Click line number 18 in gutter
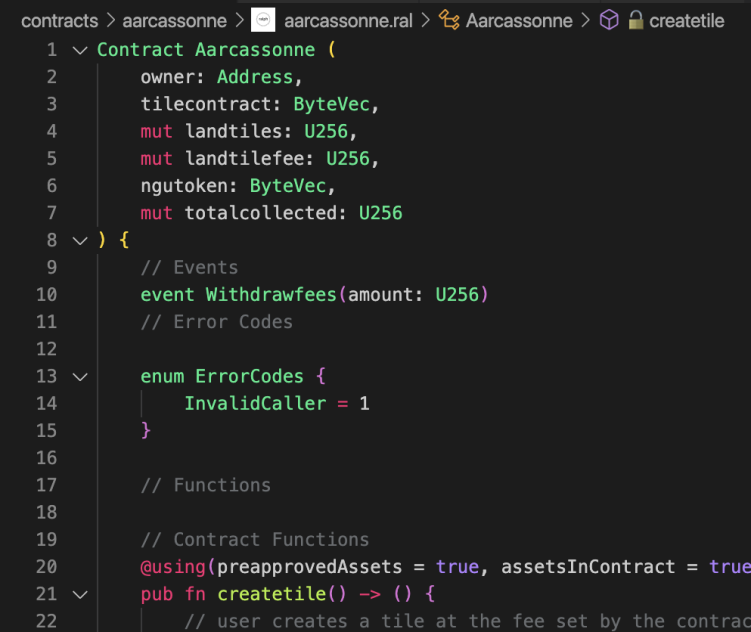 tap(46, 512)
